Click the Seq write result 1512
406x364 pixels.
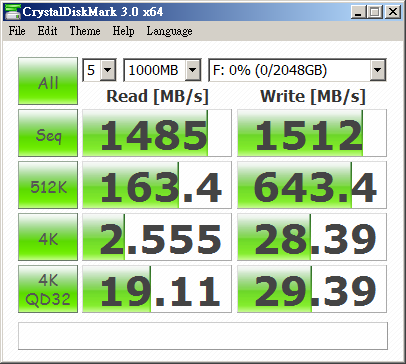coord(312,133)
